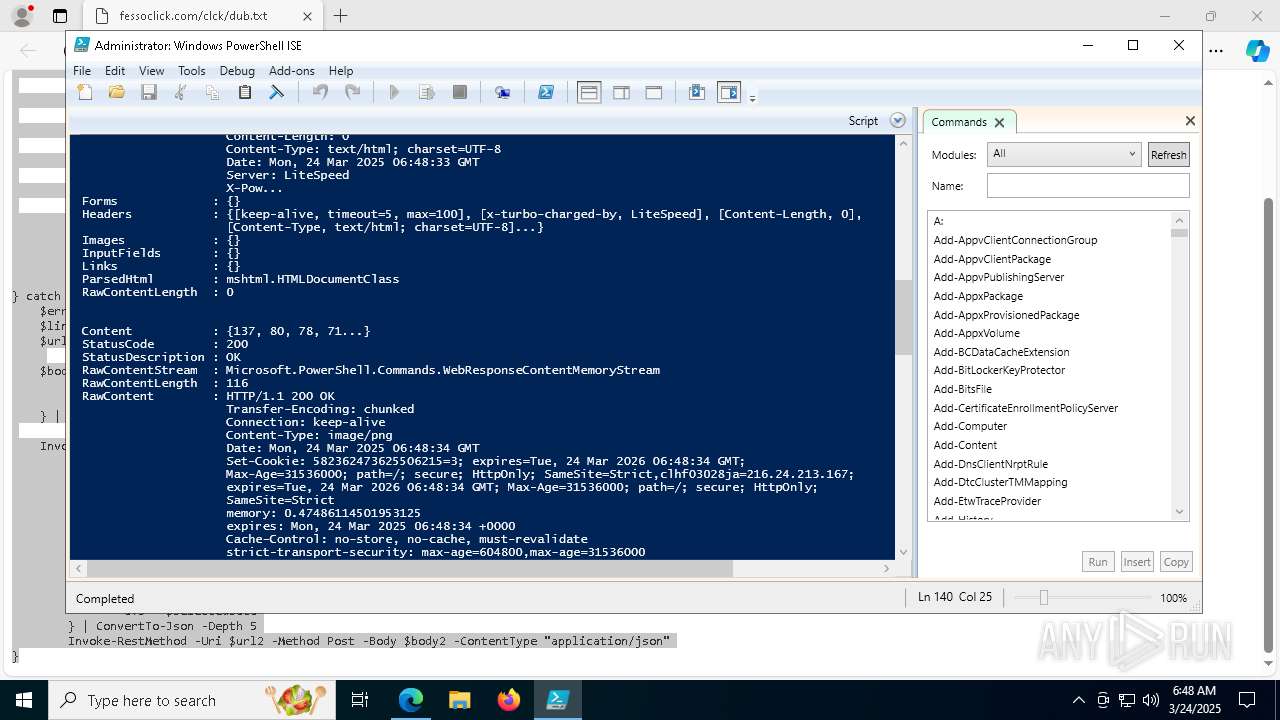Select Add-BCDataCacheExtension command
The width and height of the screenshot is (1280, 720).
click(x=1001, y=352)
